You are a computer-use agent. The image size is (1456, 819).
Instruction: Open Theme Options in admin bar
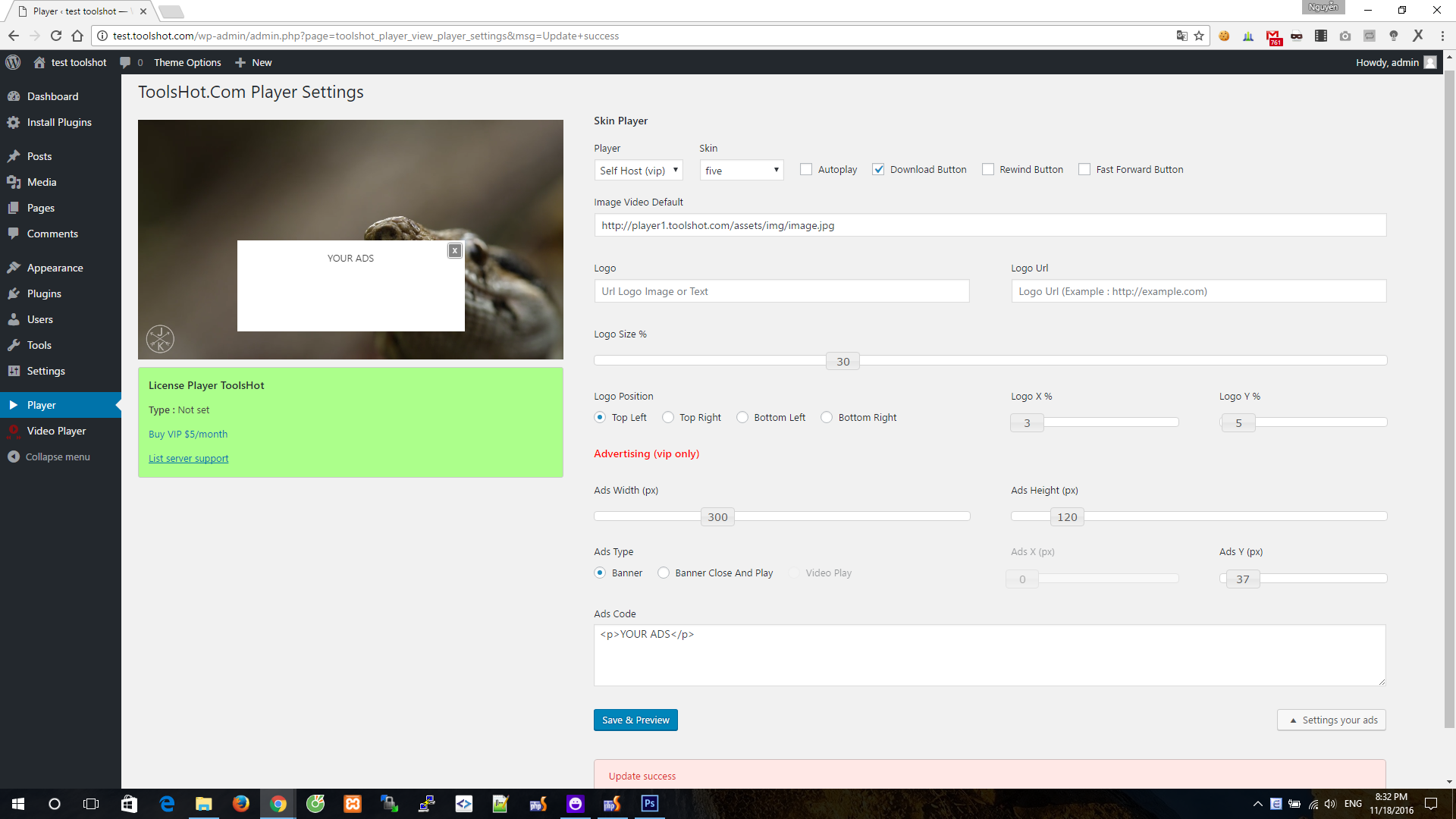tap(187, 62)
